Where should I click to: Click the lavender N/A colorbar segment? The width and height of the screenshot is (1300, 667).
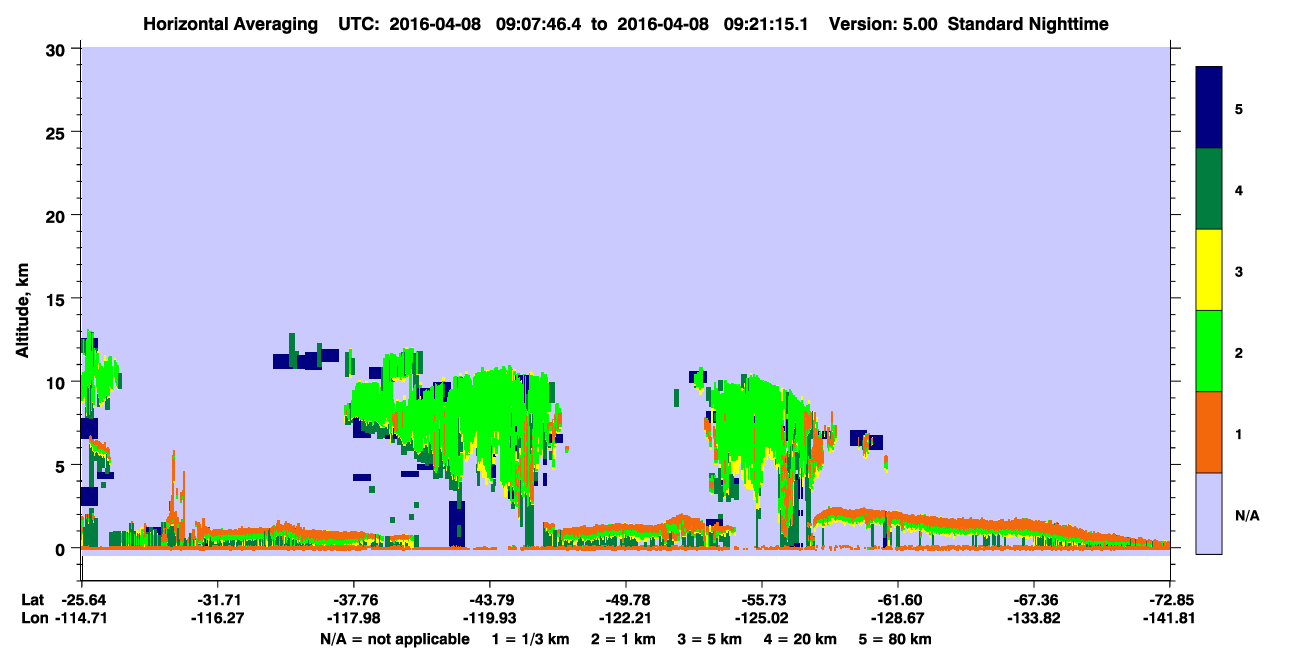tap(1209, 513)
